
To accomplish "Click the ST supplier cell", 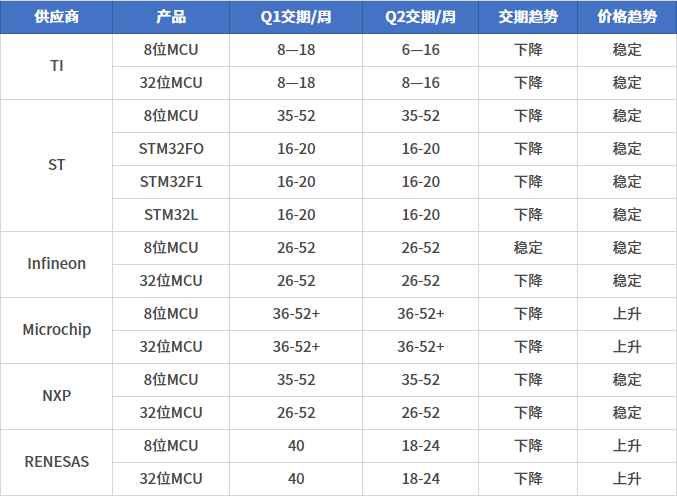I will pyautogui.click(x=57, y=165).
